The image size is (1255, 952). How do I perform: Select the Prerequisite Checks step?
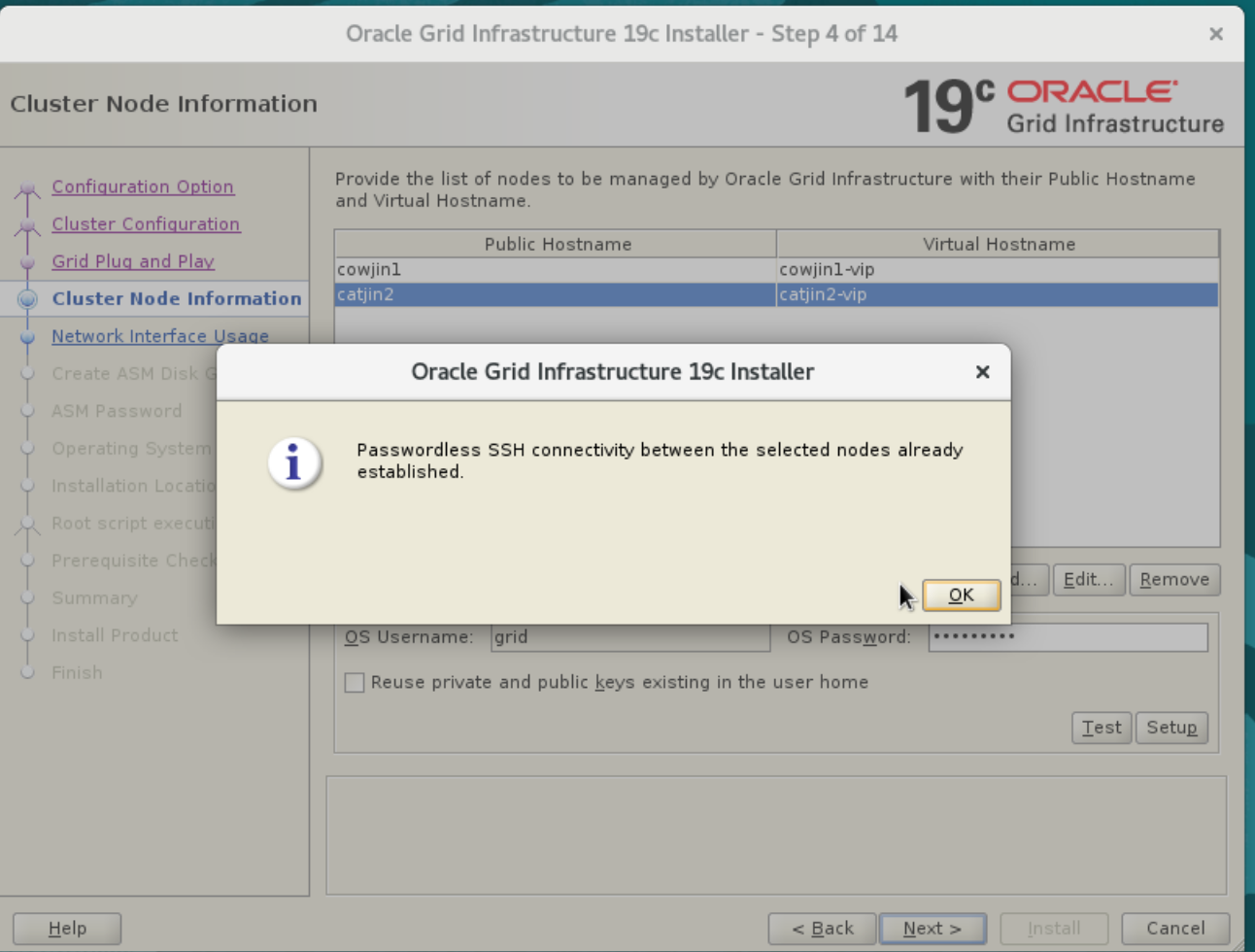pos(133,561)
